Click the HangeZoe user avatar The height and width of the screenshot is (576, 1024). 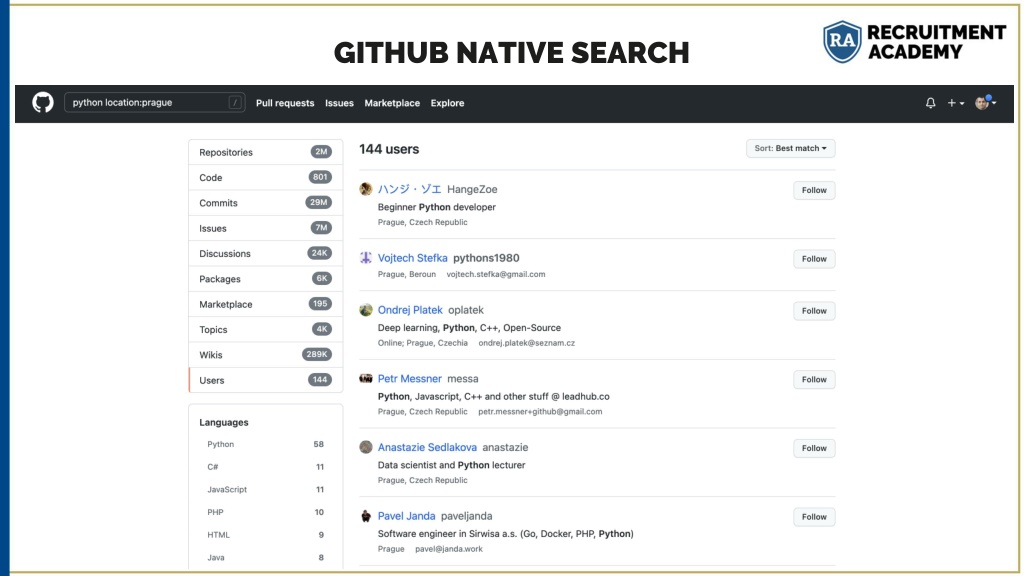click(x=366, y=189)
